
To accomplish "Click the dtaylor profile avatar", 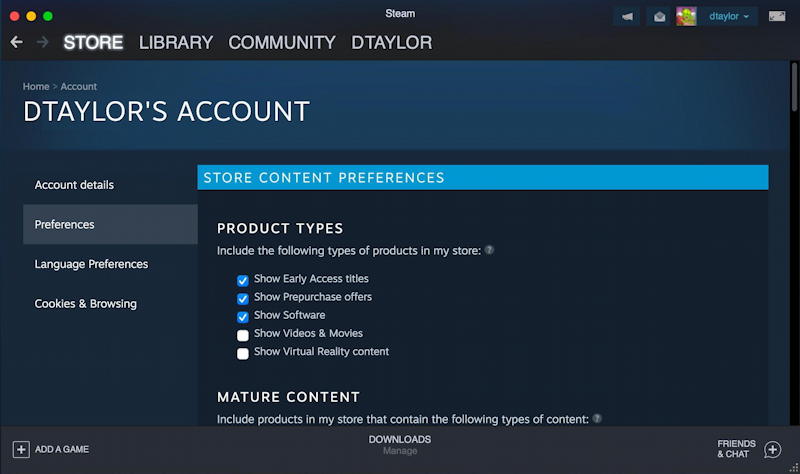I will click(x=686, y=16).
